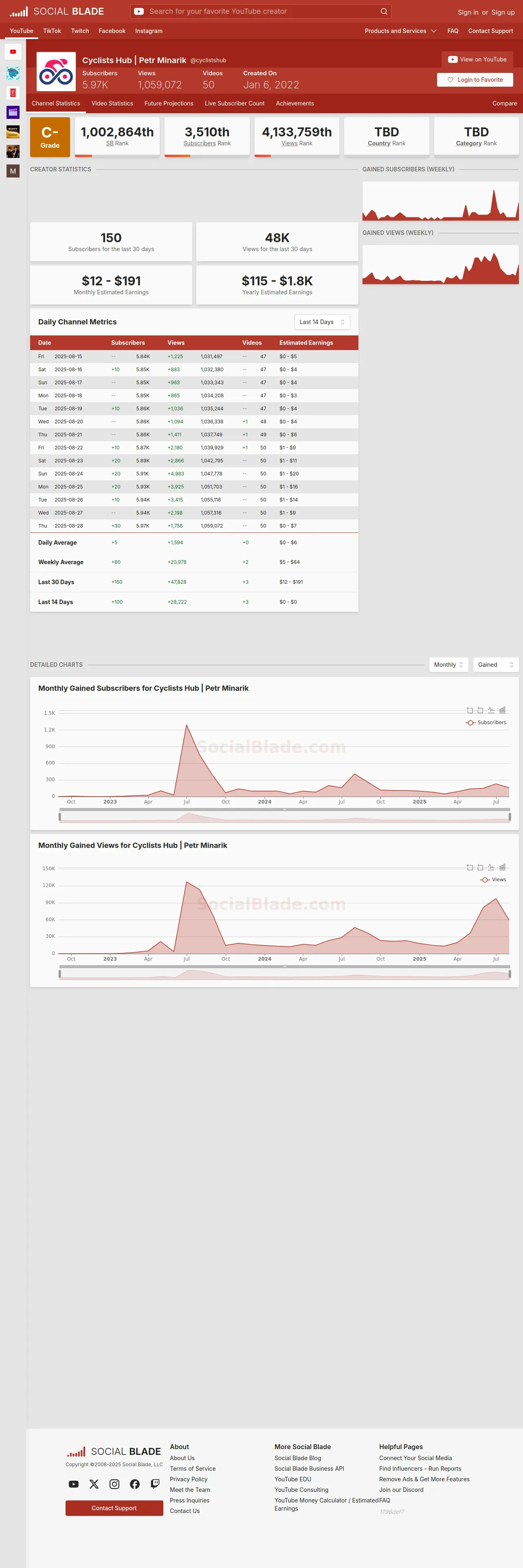Open the Future Projections tab
523x1568 pixels.
[x=169, y=103]
